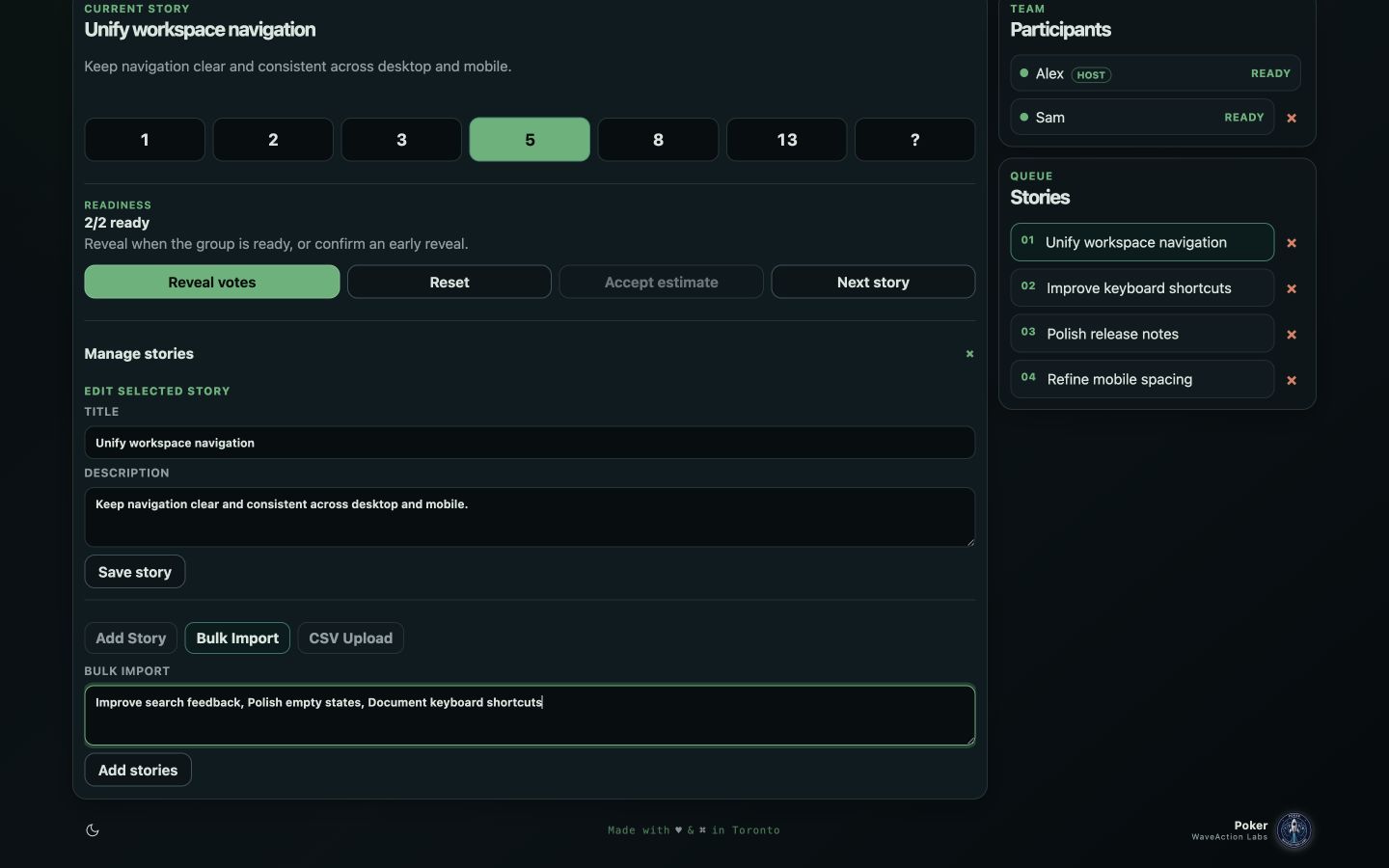Vote with card 3

401,140
